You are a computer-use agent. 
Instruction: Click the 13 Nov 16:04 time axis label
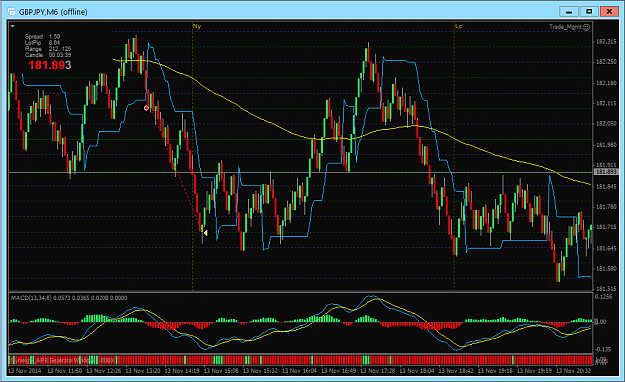pyautogui.click(x=299, y=370)
